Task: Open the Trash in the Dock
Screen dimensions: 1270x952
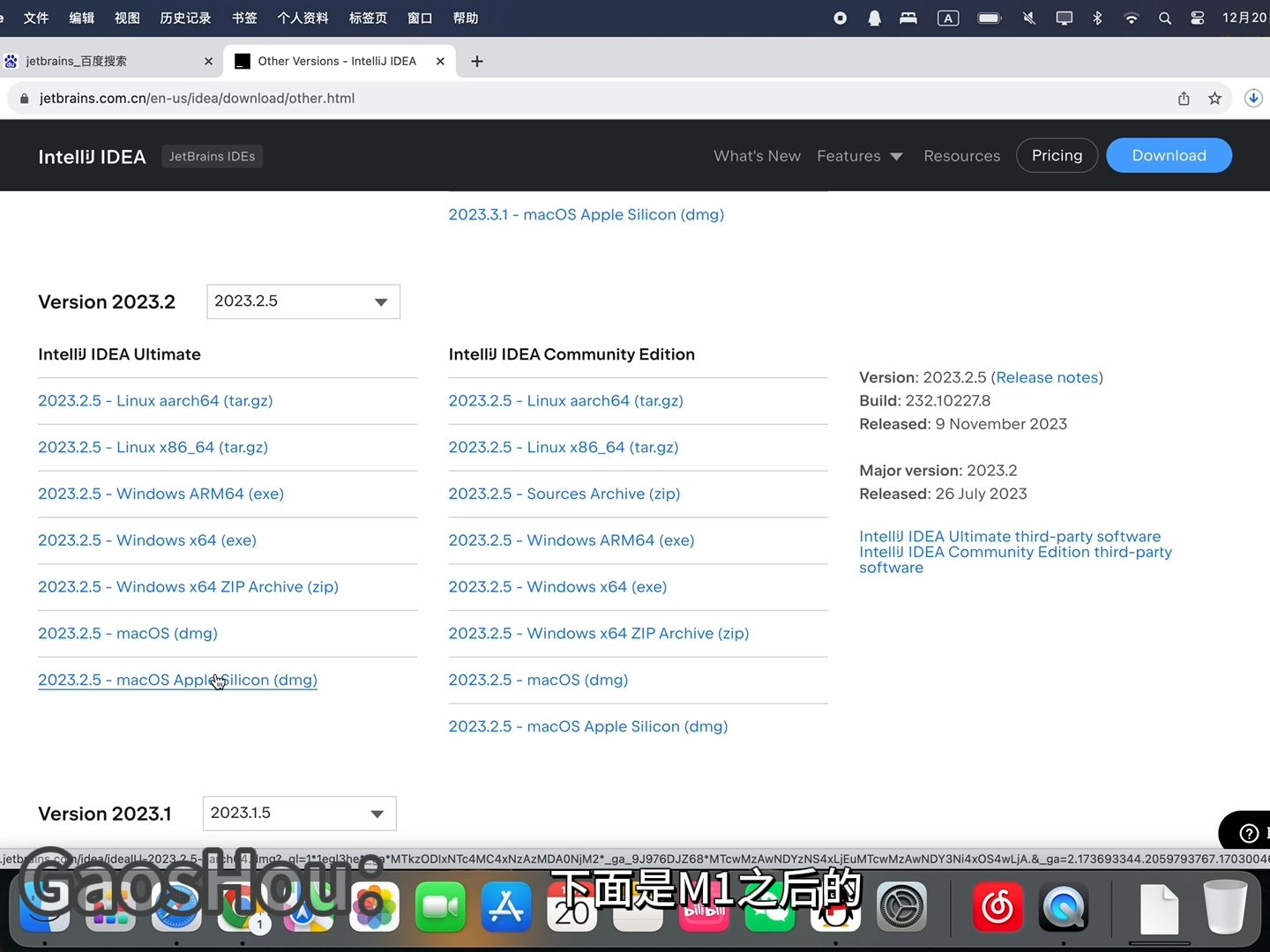Action: tap(1225, 906)
